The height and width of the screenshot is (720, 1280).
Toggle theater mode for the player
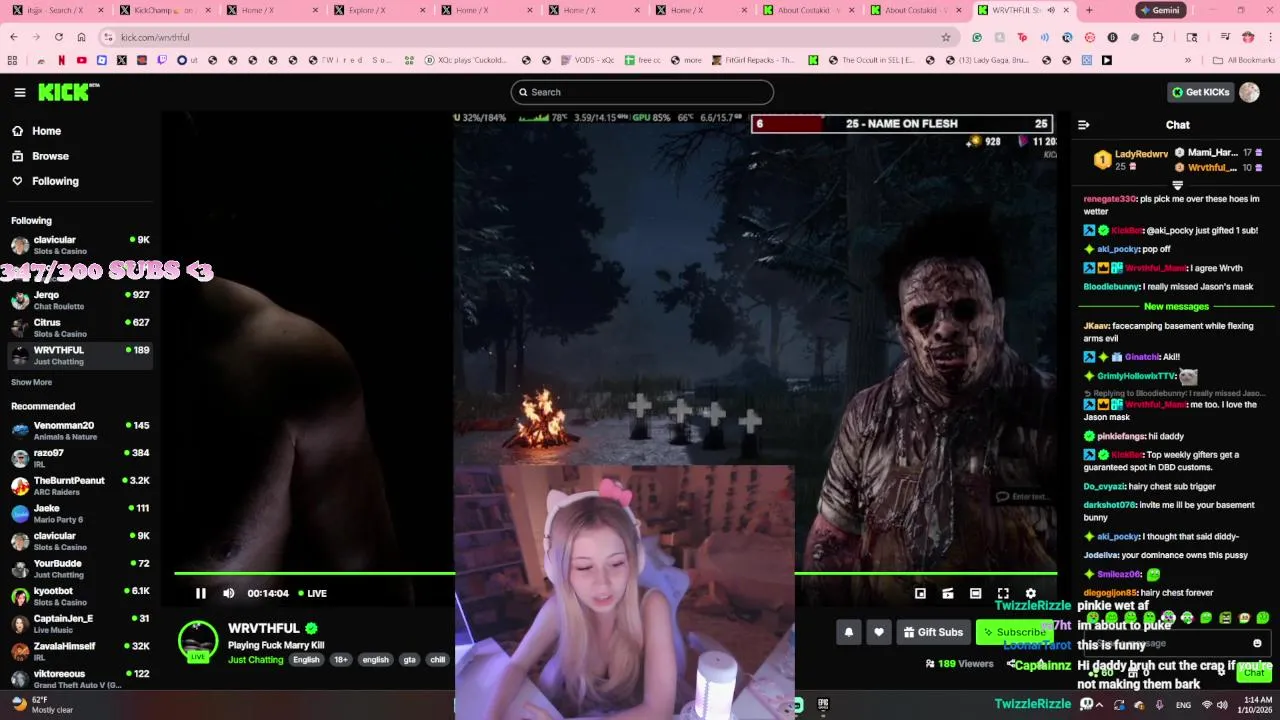tap(976, 593)
